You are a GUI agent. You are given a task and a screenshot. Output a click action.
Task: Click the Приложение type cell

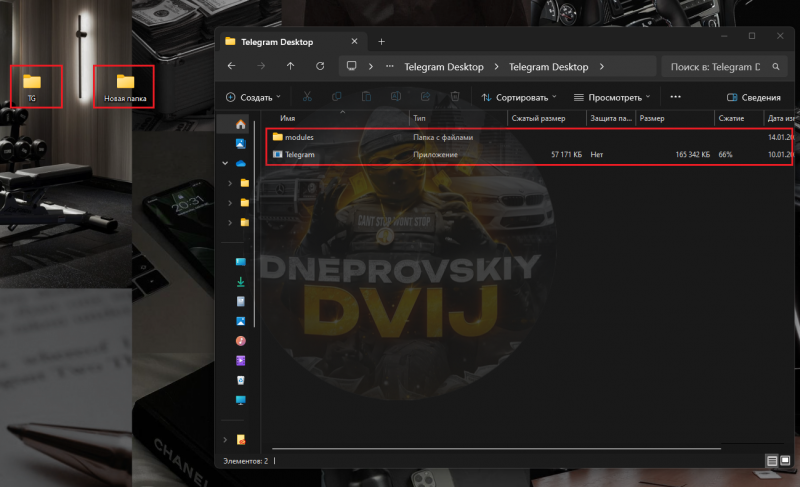[435, 155]
